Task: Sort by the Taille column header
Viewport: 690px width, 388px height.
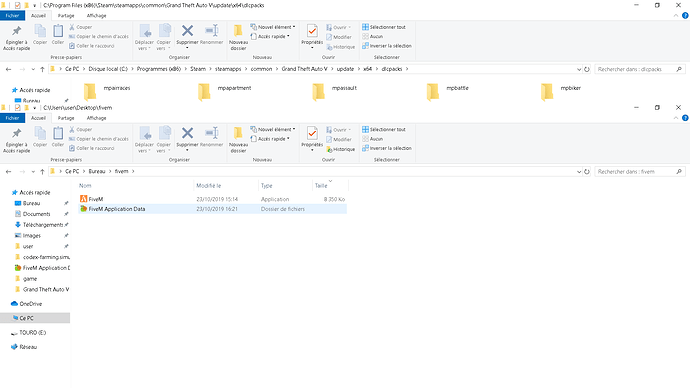Action: (330, 186)
